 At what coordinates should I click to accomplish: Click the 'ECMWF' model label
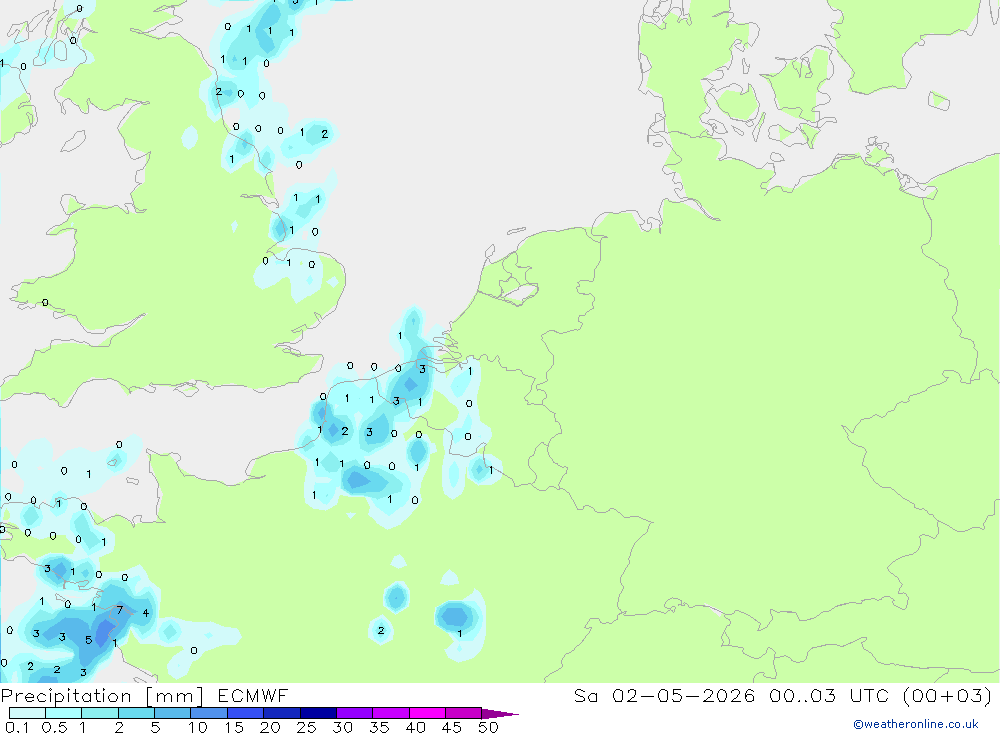253,695
